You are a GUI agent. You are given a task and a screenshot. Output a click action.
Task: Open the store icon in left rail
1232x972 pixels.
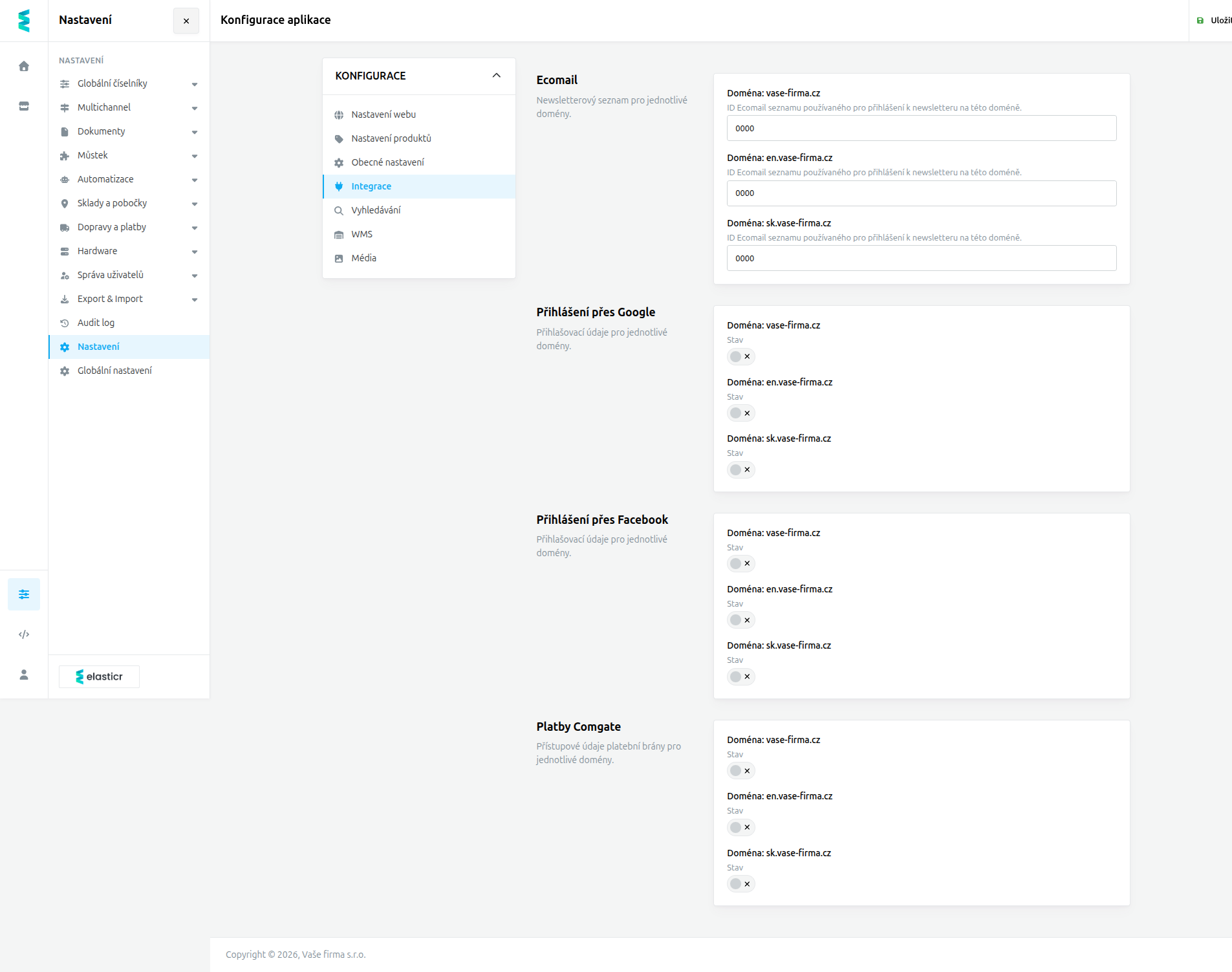coord(24,106)
